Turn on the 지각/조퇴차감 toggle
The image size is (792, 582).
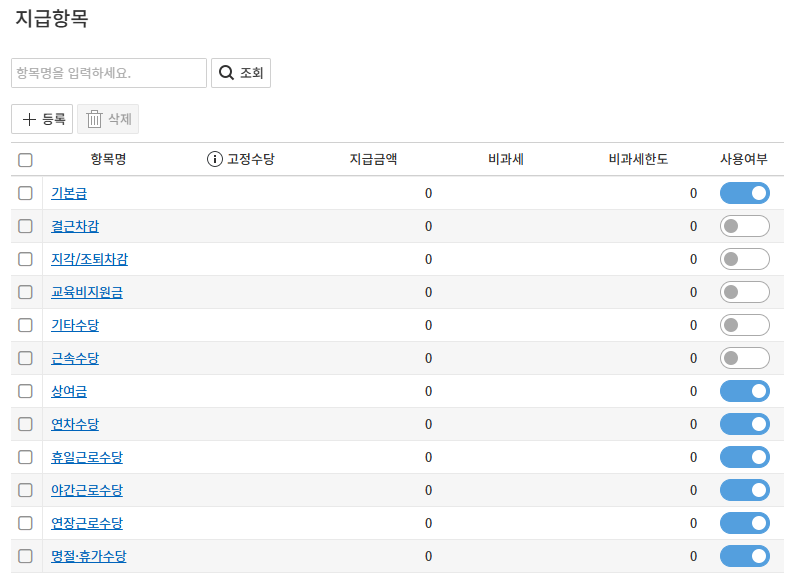(x=744, y=259)
